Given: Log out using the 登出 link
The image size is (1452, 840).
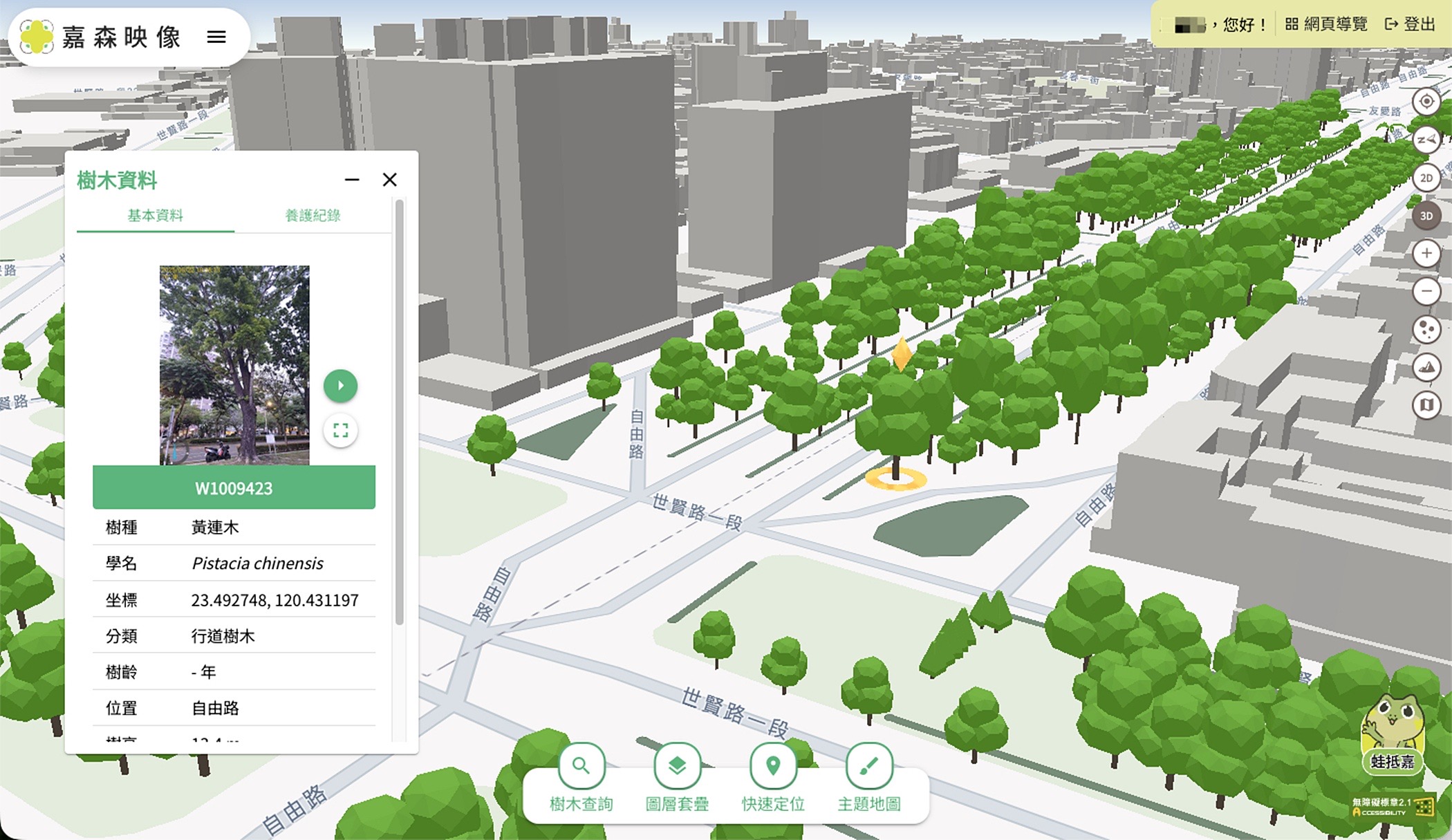Looking at the screenshot, I should click(1410, 24).
